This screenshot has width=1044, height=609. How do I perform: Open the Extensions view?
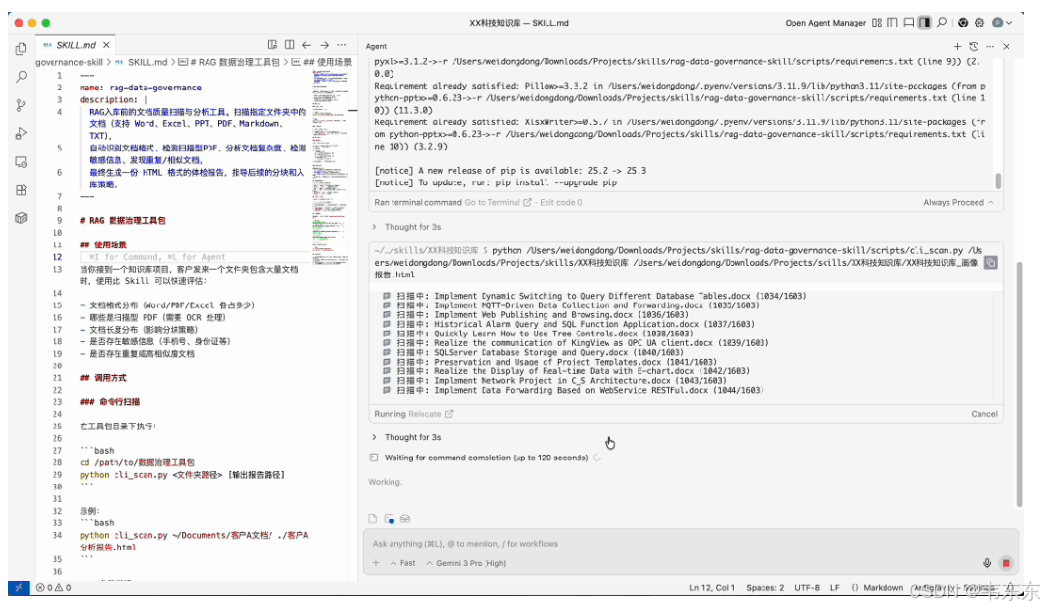(21, 190)
